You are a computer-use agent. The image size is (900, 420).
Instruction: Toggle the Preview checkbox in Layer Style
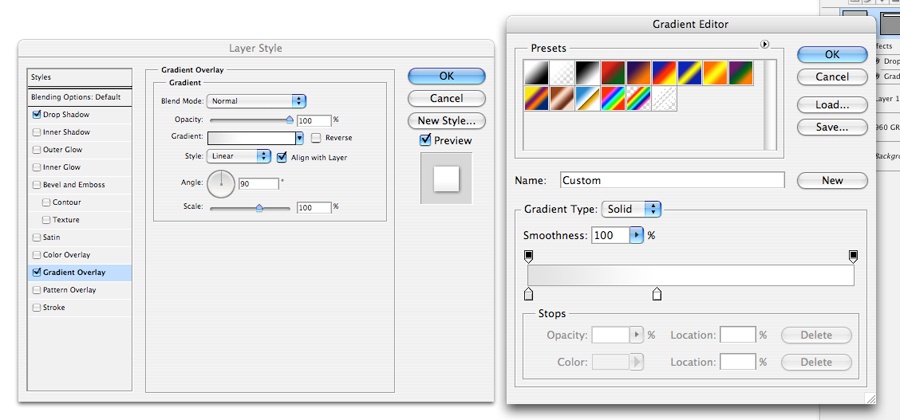425,140
